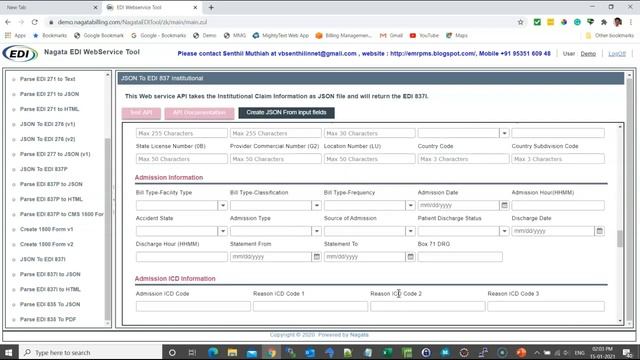Click Admission Hour(HHMM) input field

point(558,205)
